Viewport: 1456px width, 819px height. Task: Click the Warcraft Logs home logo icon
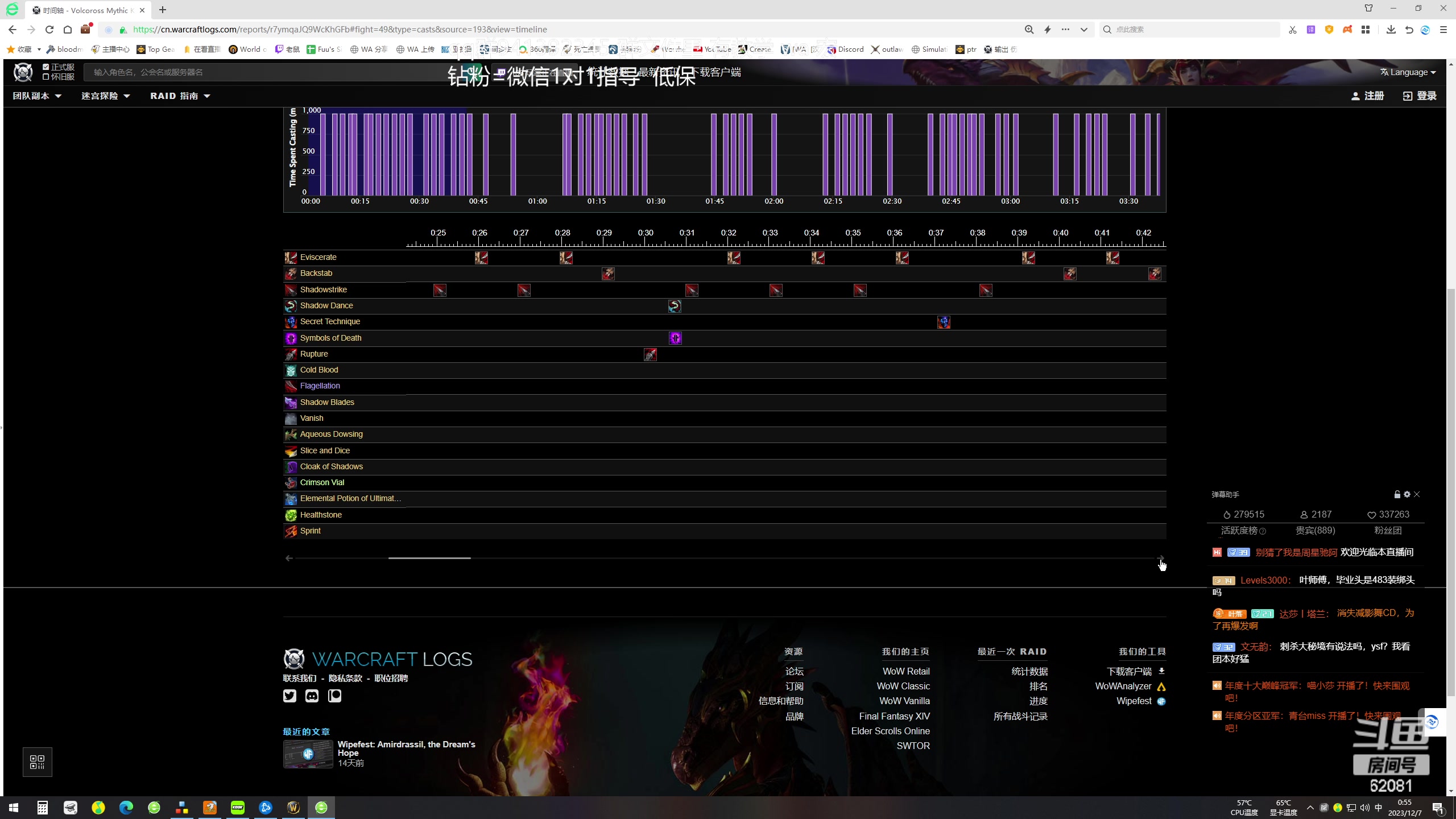23,72
